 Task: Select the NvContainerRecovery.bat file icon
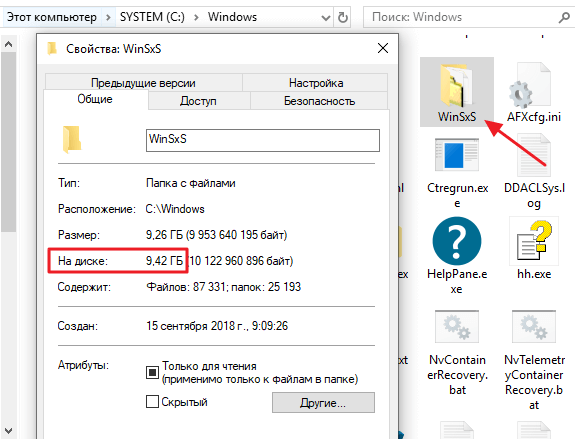coord(457,326)
